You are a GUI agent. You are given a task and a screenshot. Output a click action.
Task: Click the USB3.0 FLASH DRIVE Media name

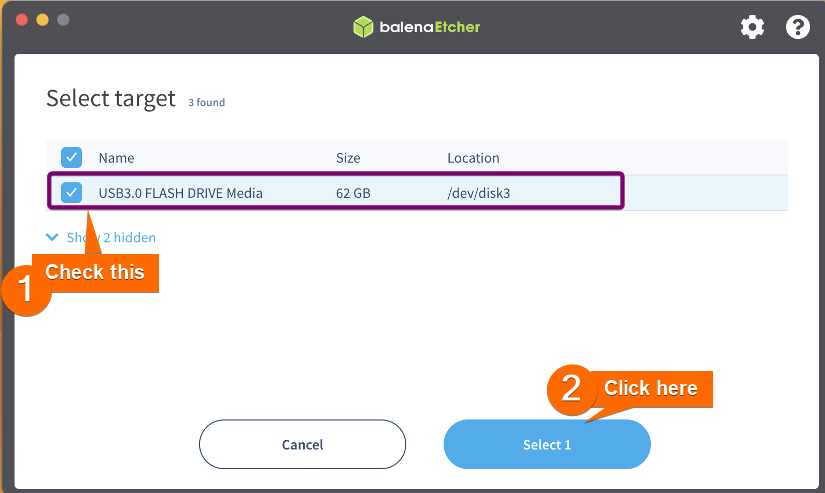180,193
